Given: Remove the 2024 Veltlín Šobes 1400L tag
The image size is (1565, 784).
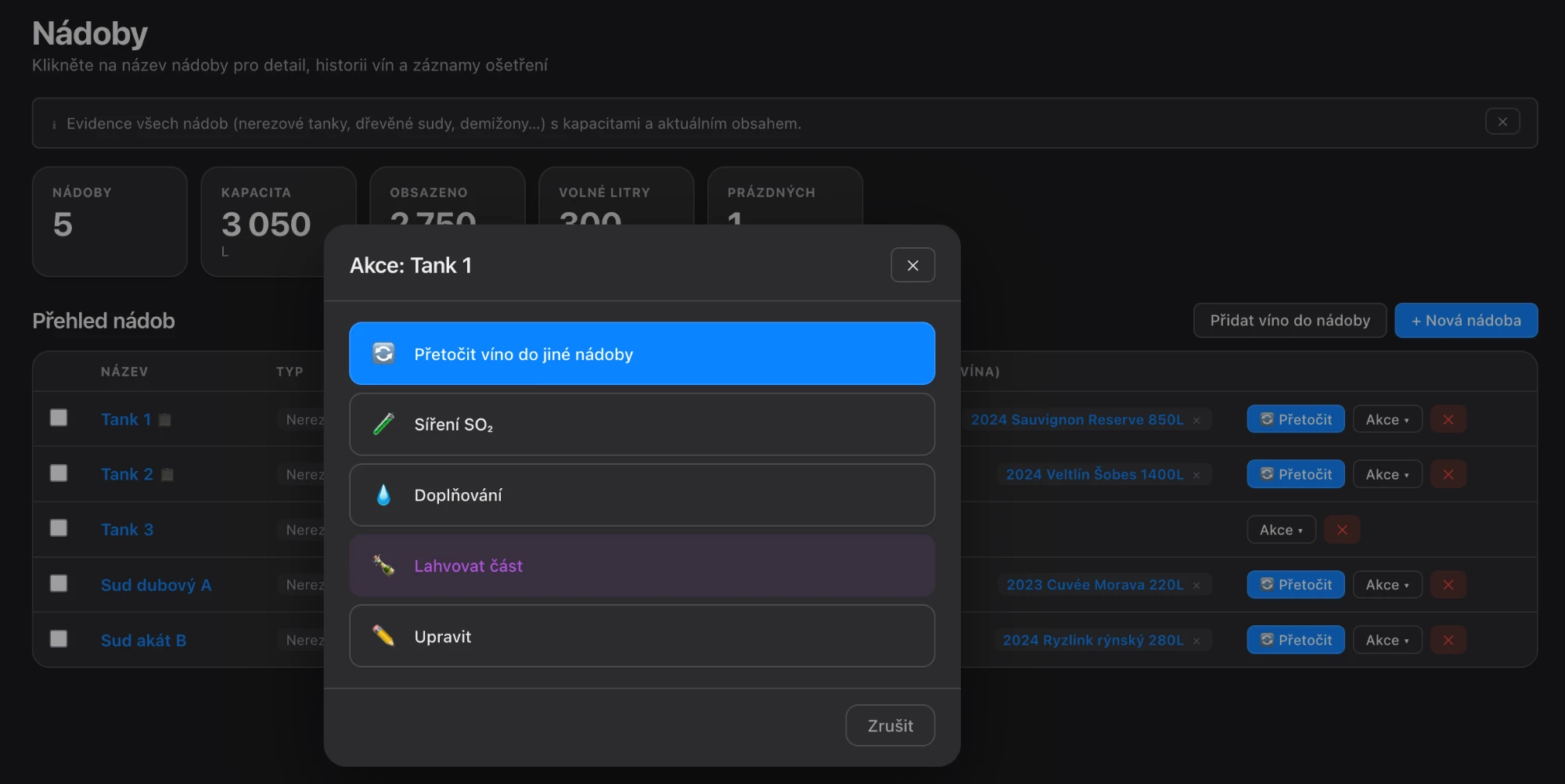Looking at the screenshot, I should [x=1196, y=475].
